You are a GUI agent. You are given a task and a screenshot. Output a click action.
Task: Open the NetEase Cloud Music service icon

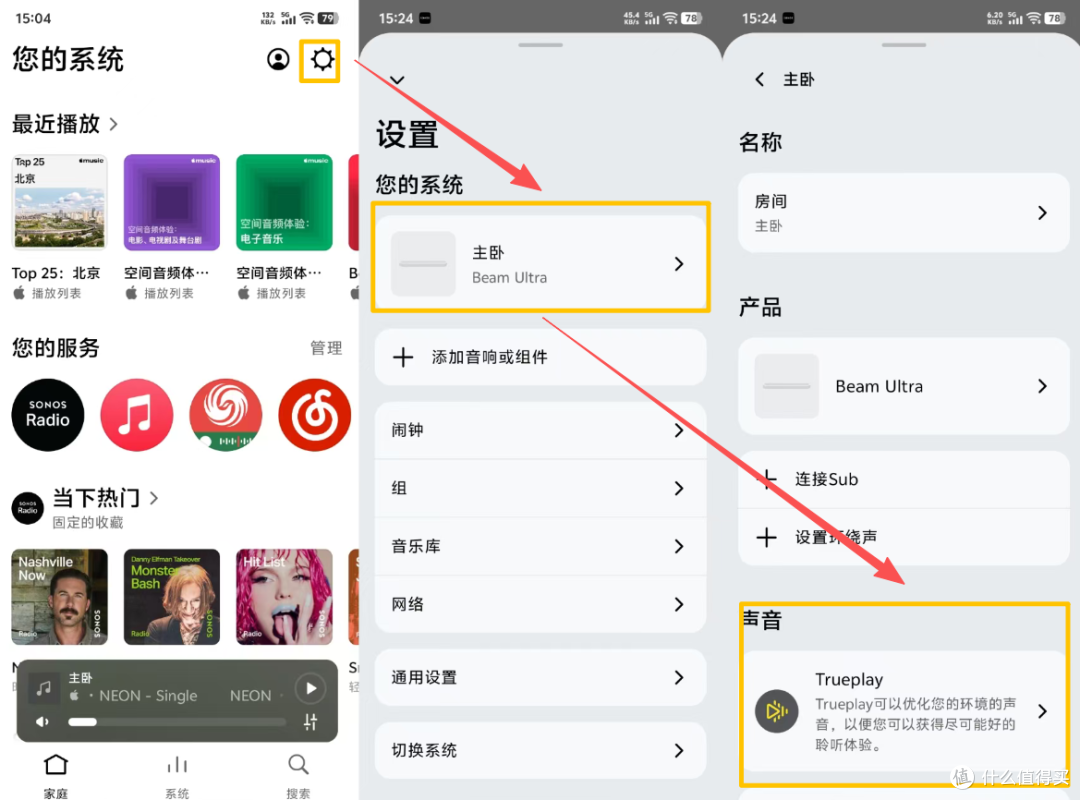click(x=315, y=415)
